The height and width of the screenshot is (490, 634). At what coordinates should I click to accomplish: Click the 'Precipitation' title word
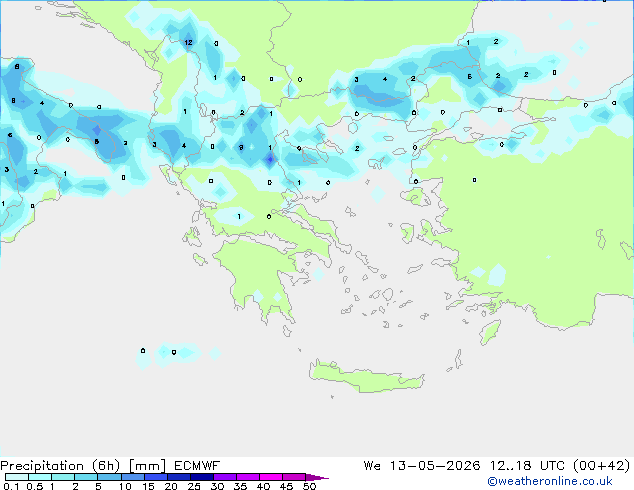(x=42, y=466)
